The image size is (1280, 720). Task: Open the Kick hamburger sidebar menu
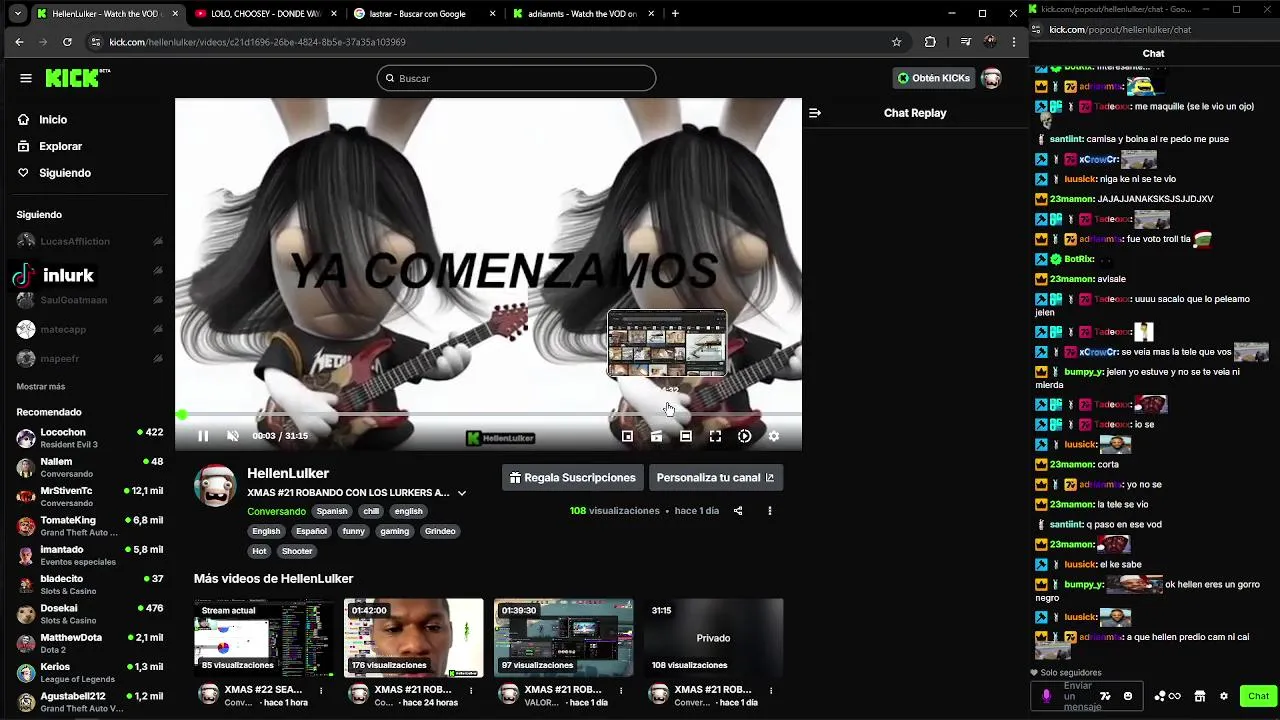pyautogui.click(x=26, y=78)
